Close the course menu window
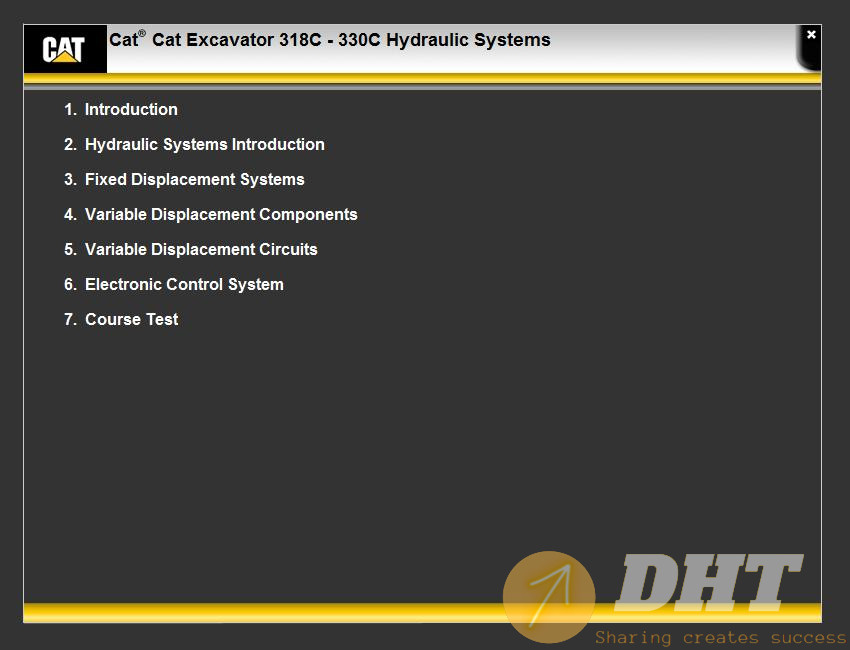This screenshot has width=850, height=650. [x=811, y=35]
